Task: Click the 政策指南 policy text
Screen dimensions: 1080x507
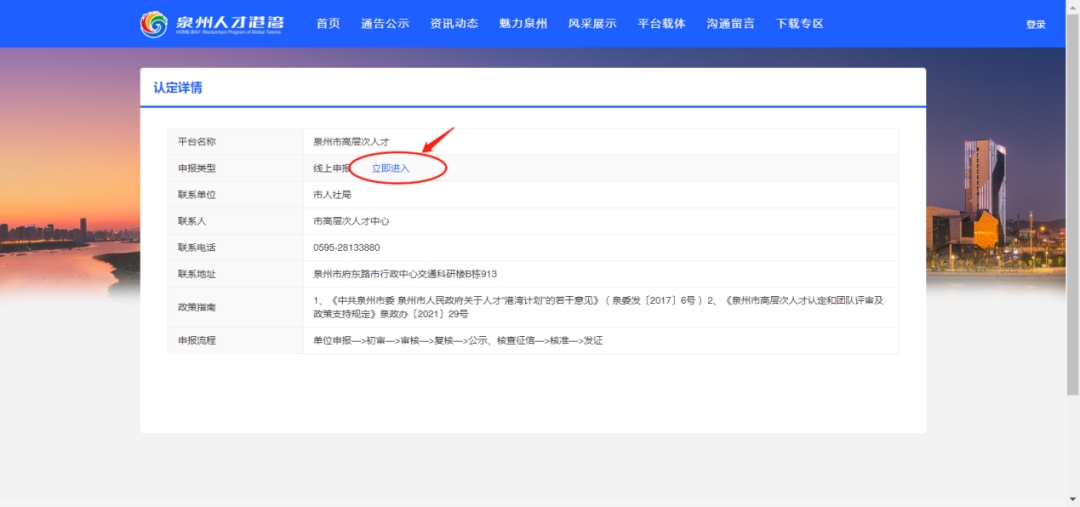Action: [598, 306]
